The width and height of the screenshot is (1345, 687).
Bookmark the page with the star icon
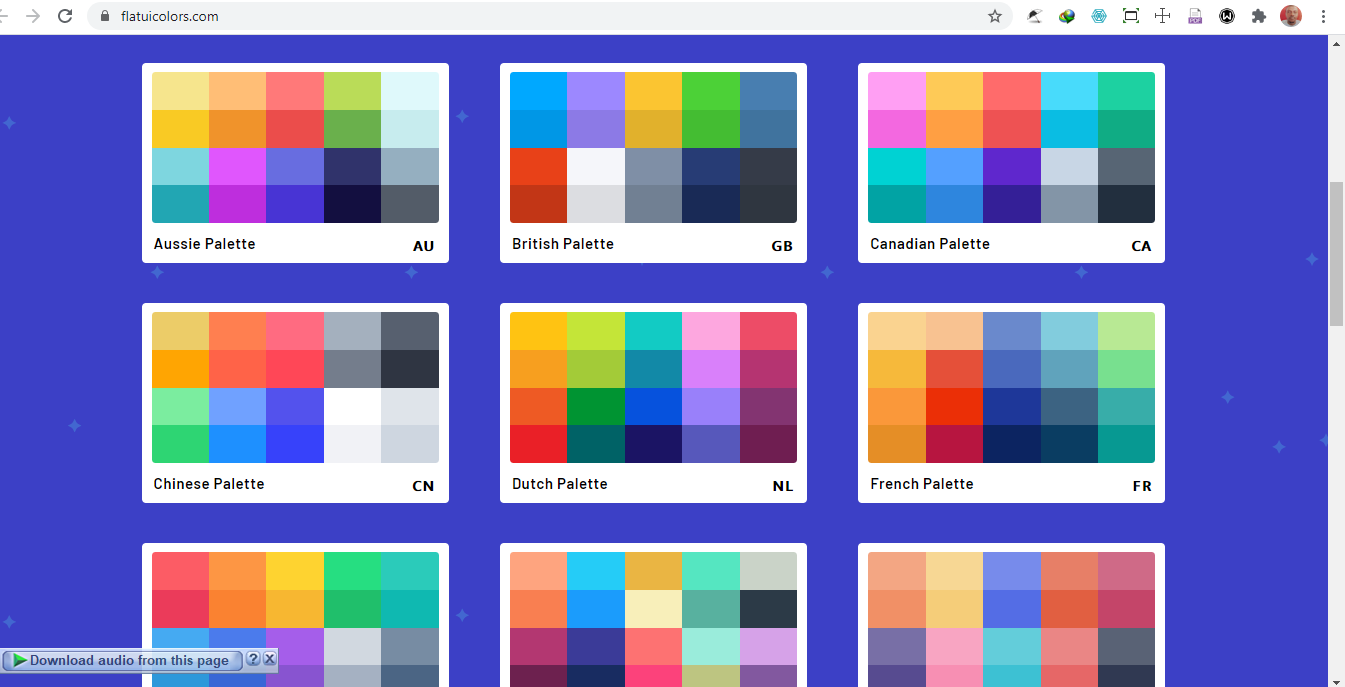click(995, 16)
